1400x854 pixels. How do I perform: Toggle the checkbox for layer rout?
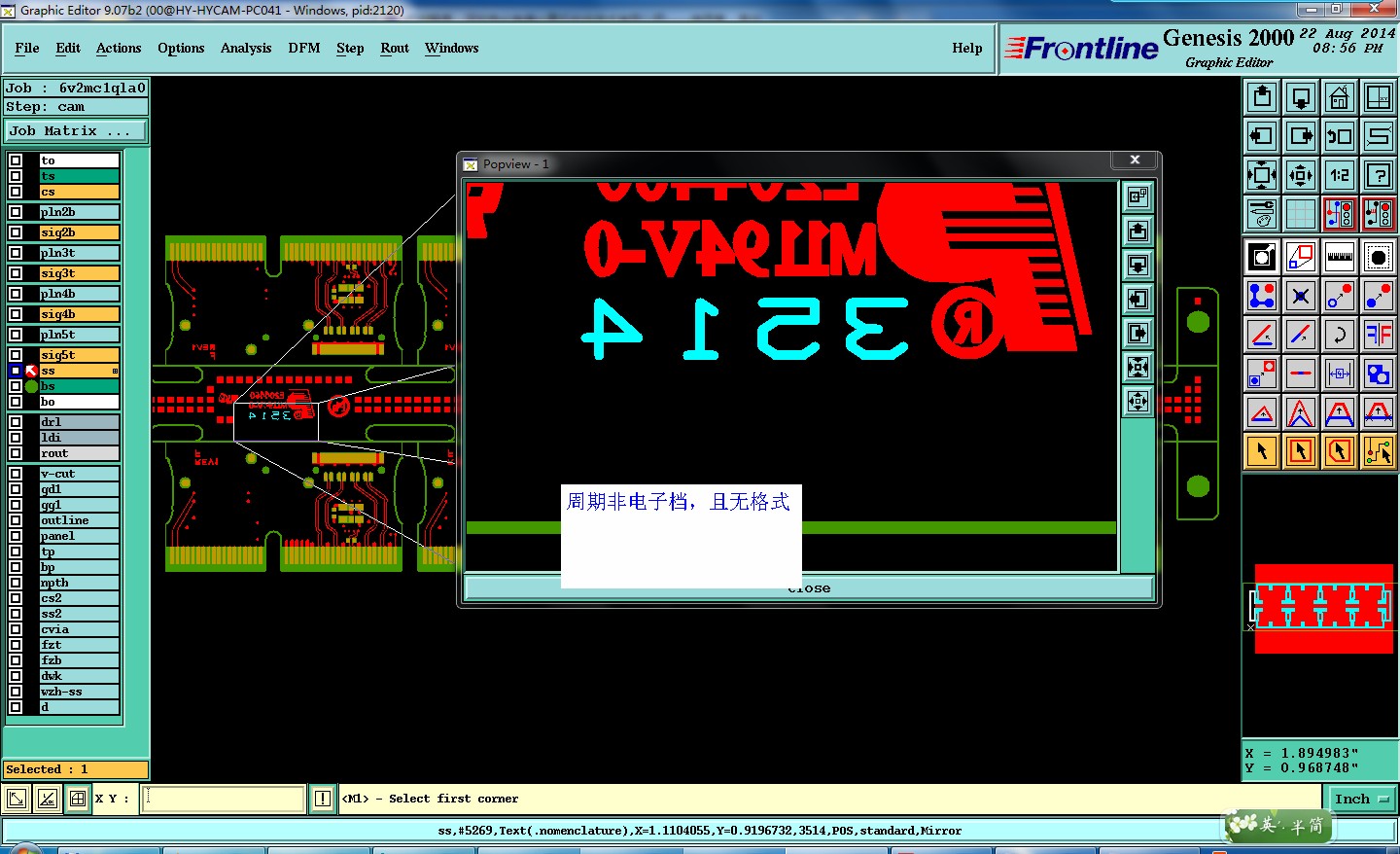16,453
